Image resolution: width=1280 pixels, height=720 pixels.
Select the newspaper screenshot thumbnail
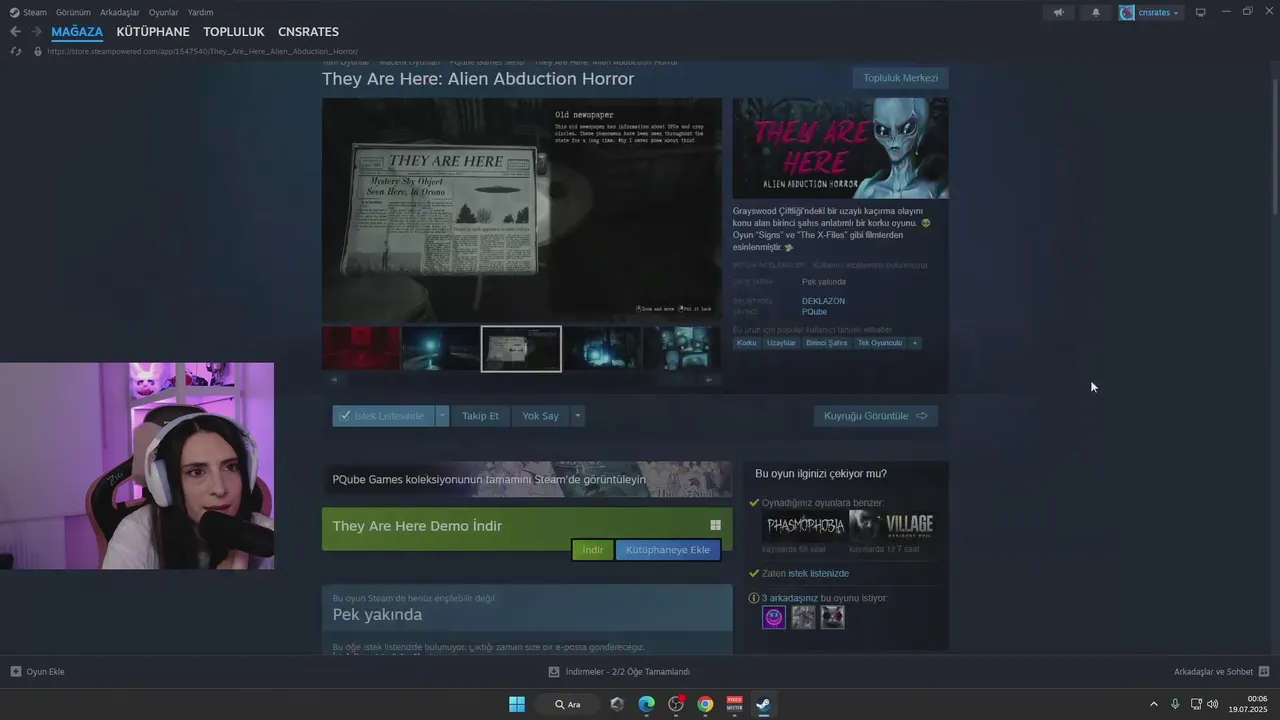(x=521, y=349)
